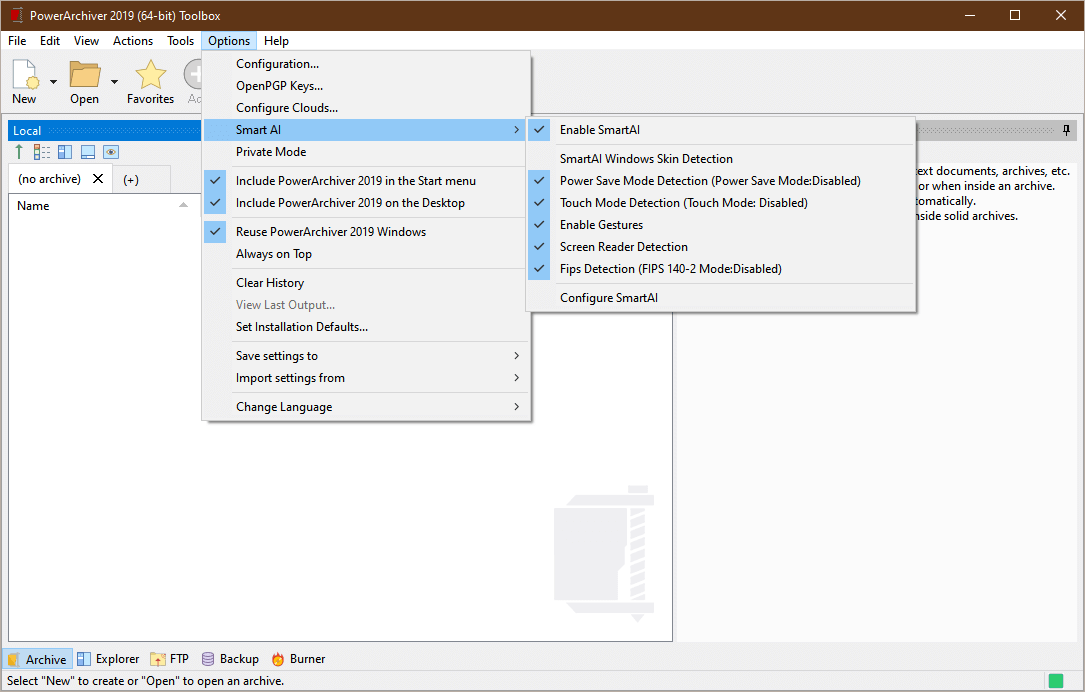The width and height of the screenshot is (1085, 692).
Task: Open the dropdown arrow next to New
Action: [x=53, y=82]
